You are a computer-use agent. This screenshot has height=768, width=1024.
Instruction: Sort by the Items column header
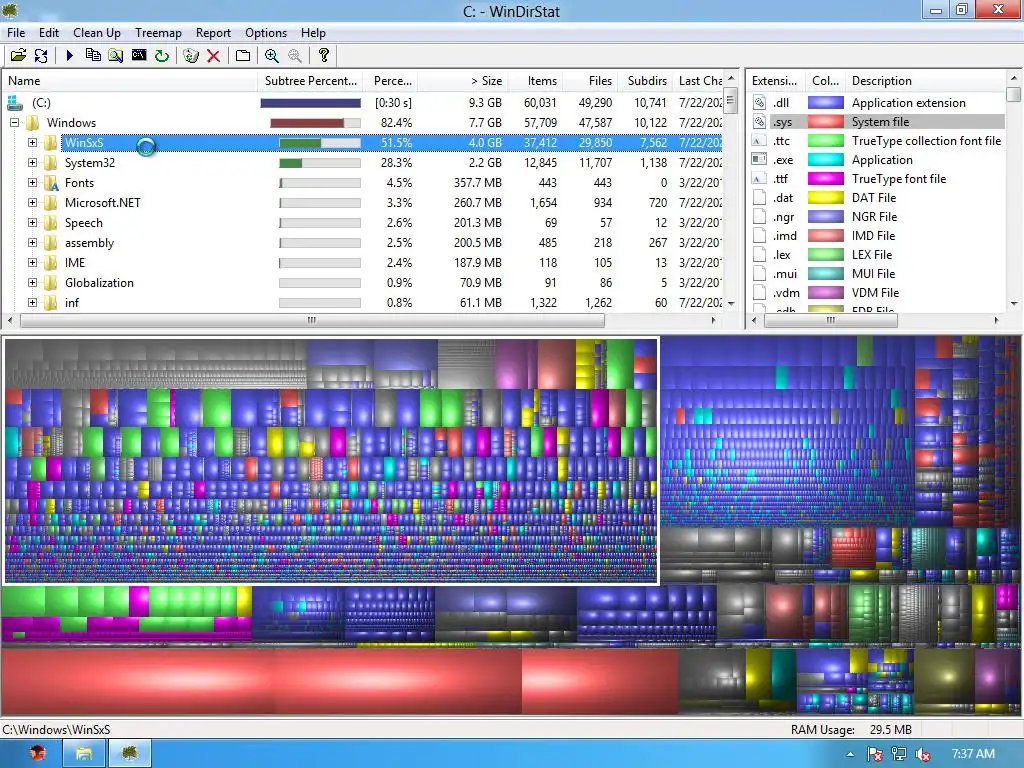point(534,81)
